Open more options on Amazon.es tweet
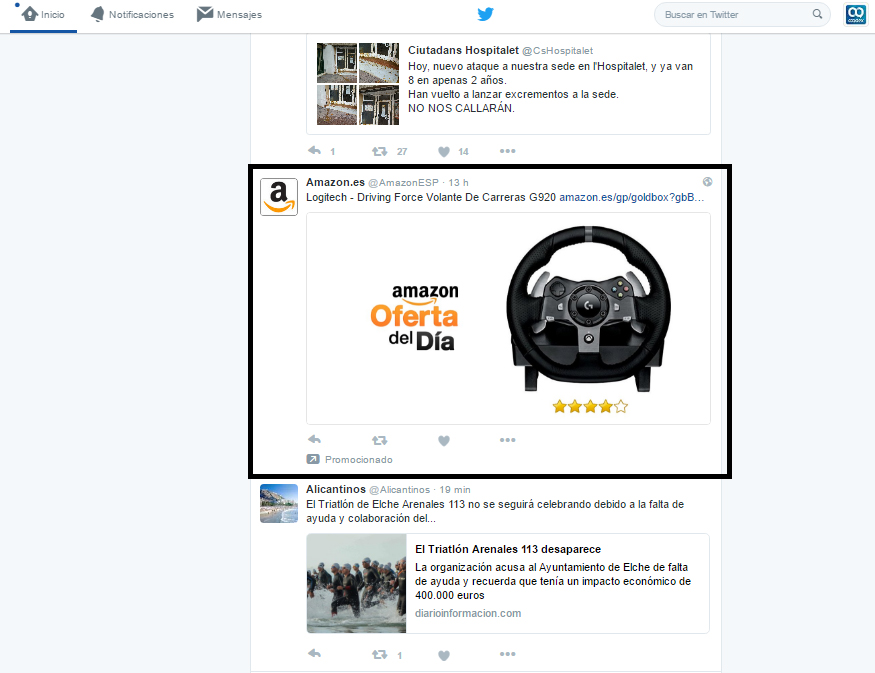Image resolution: width=875 pixels, height=673 pixels. 507,440
